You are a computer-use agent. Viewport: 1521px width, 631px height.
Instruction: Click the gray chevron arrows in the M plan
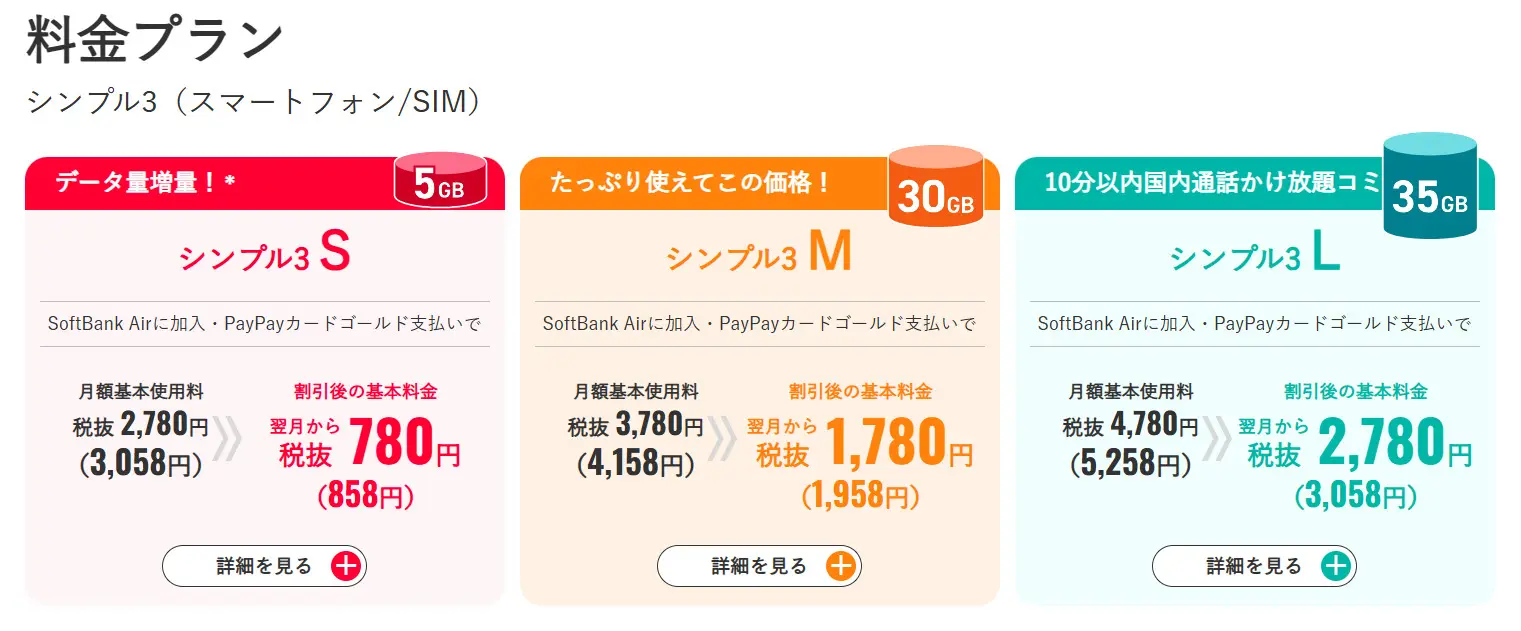pyautogui.click(x=722, y=441)
